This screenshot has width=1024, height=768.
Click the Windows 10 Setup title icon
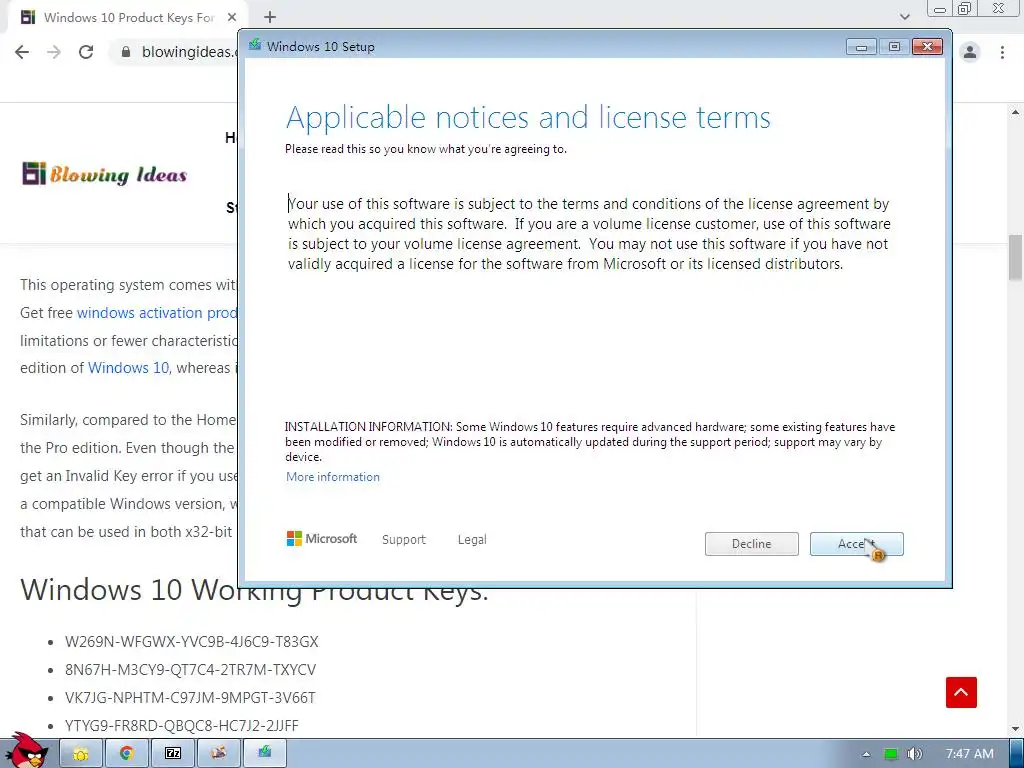(x=255, y=45)
